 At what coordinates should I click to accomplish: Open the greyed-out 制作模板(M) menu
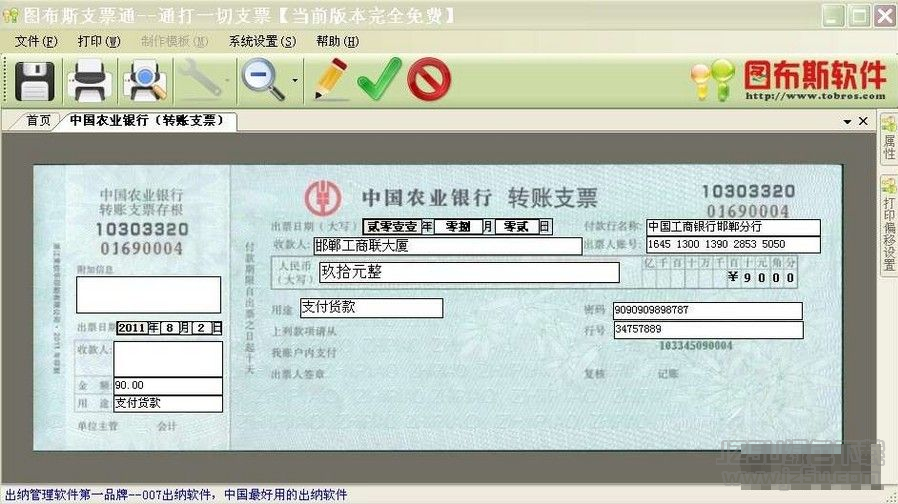(175, 41)
